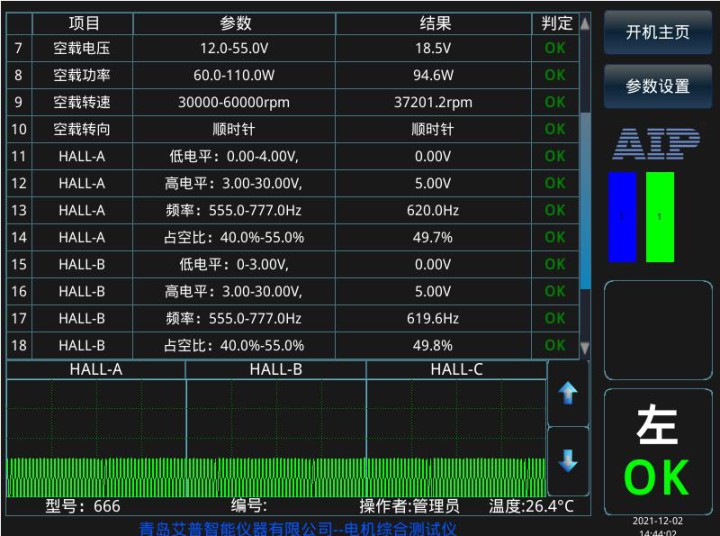Click the blue up arrow waveform button

tap(568, 393)
